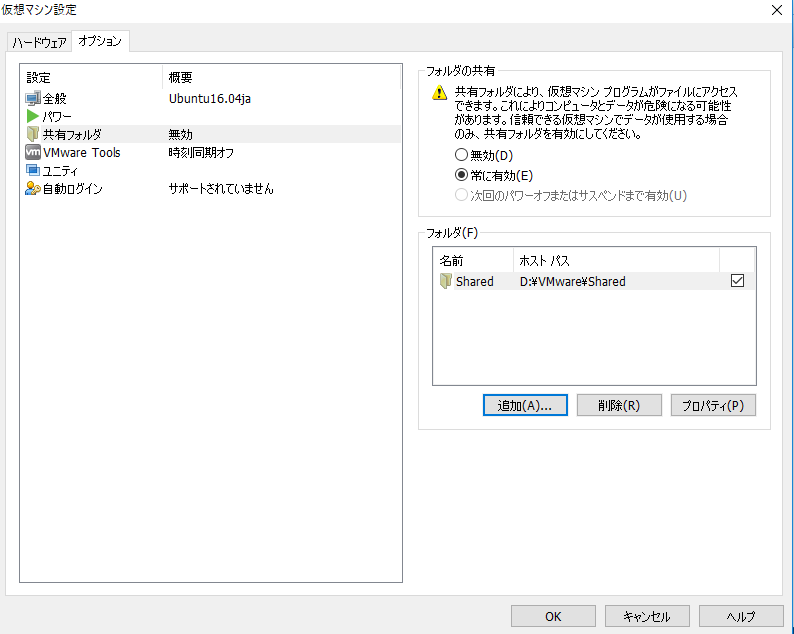Viewport: 794px width, 634px height.
Task: Open help with the ヘルプ button
Action: tap(741, 616)
